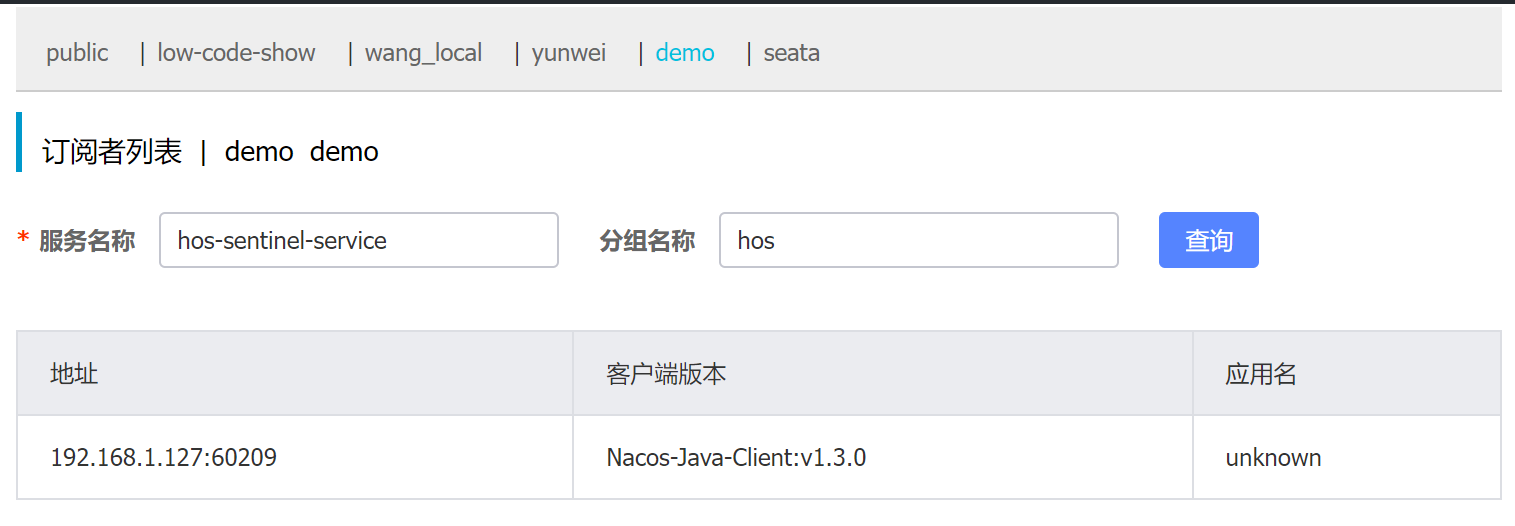Screen dimensions: 1515x526
Task: Click the 客户端版本 column header
Action: pyautogui.click(x=883, y=374)
